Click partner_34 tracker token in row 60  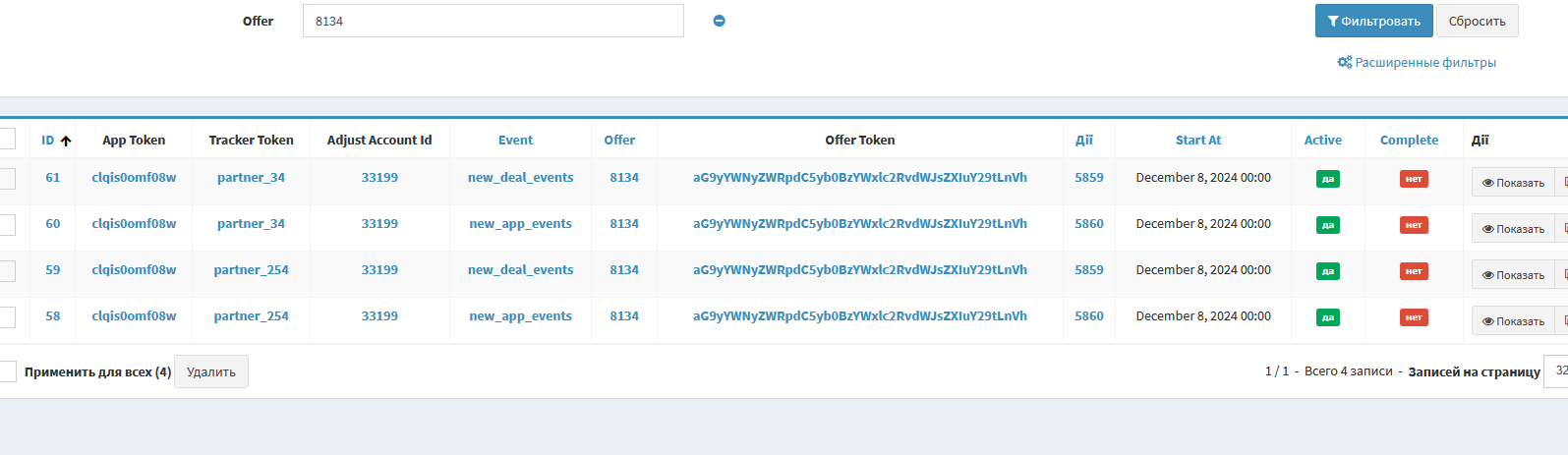pos(251,224)
